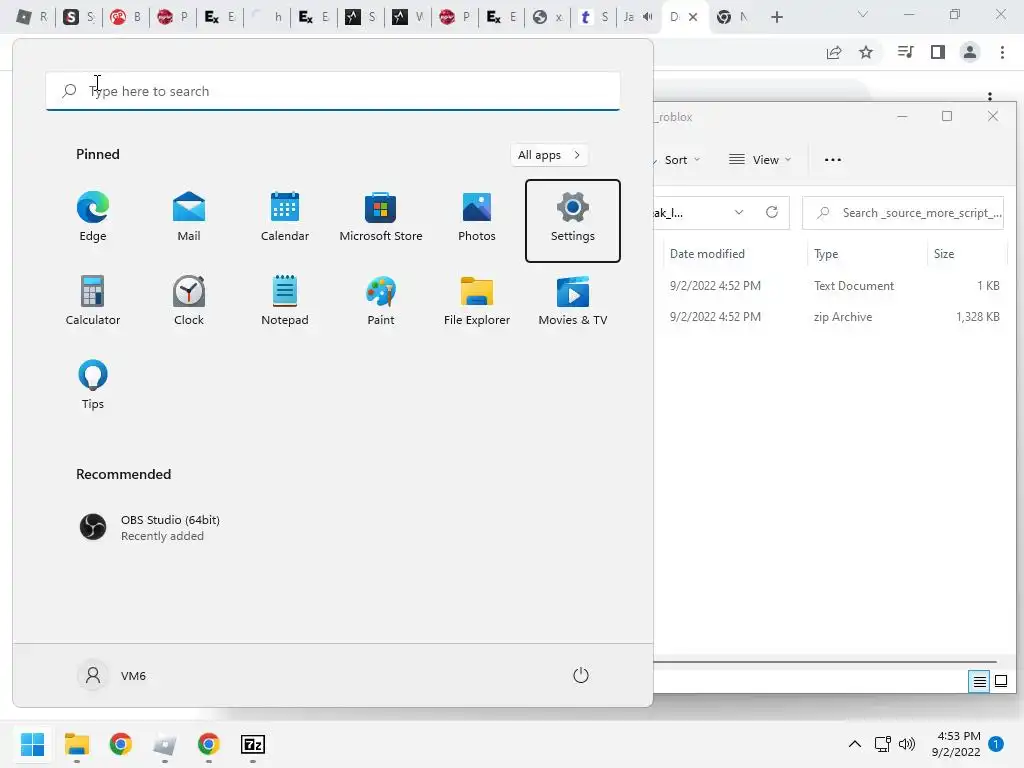Screen dimensions: 1024x768
Task: Open See more options in File Explorer
Action: (x=833, y=160)
